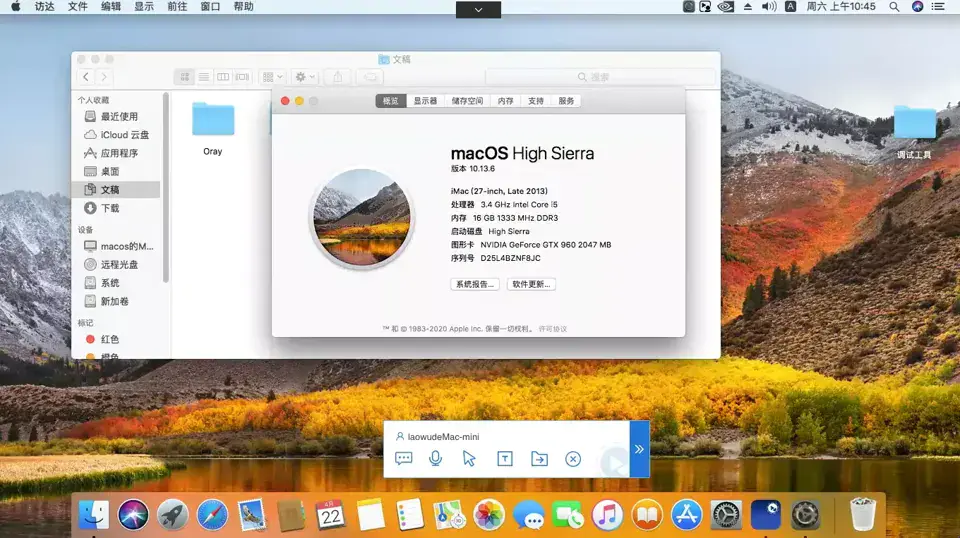The height and width of the screenshot is (538, 960).
Task: Open the 帮助 menu
Action: click(243, 7)
